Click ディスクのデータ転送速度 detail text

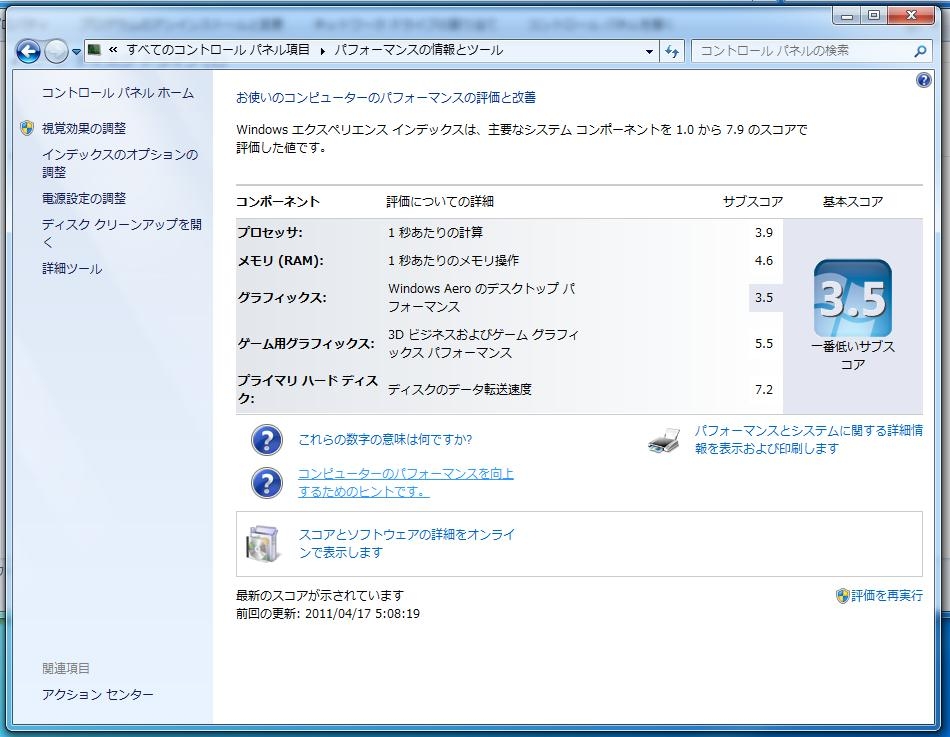click(x=460, y=389)
